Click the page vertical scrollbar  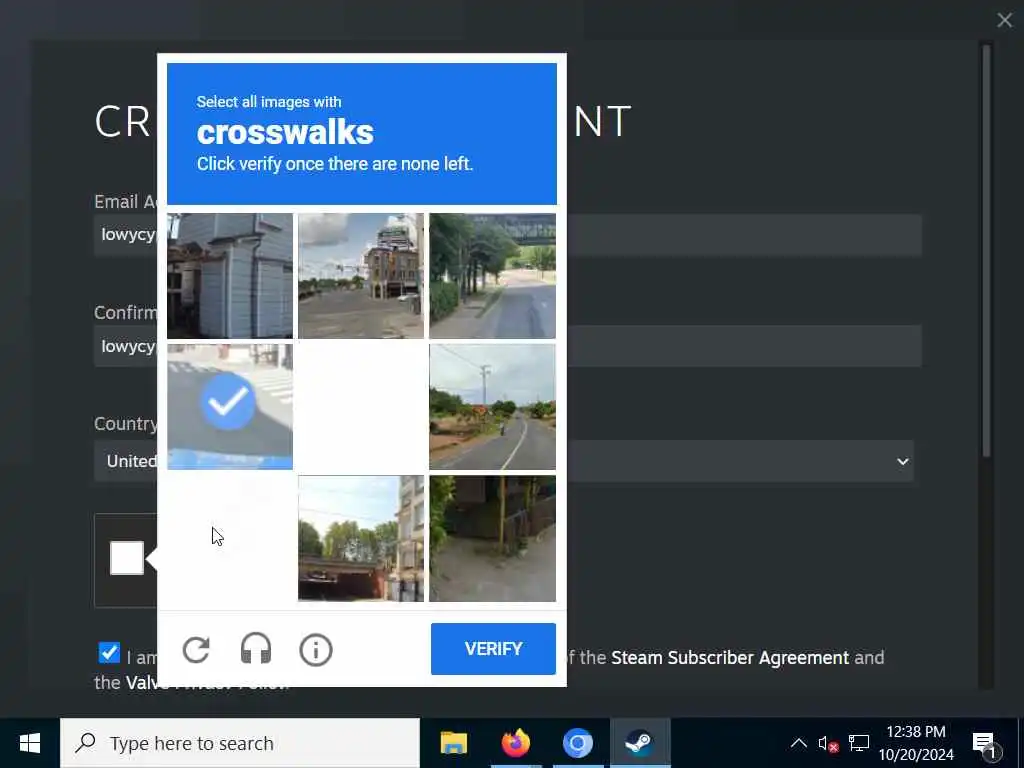pos(986,251)
